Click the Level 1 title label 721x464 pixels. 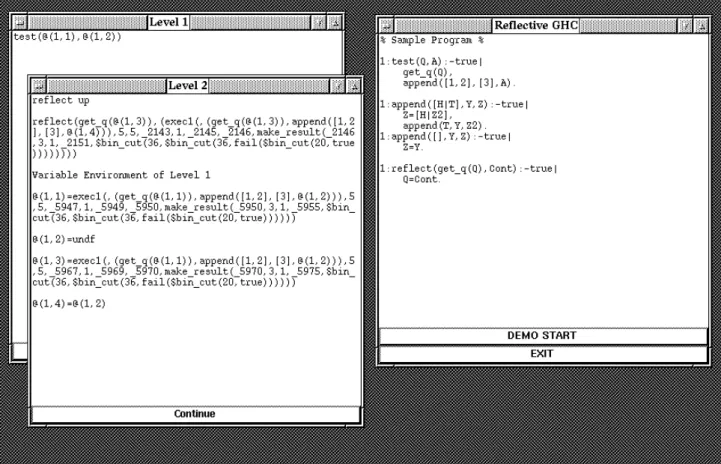[169, 22]
